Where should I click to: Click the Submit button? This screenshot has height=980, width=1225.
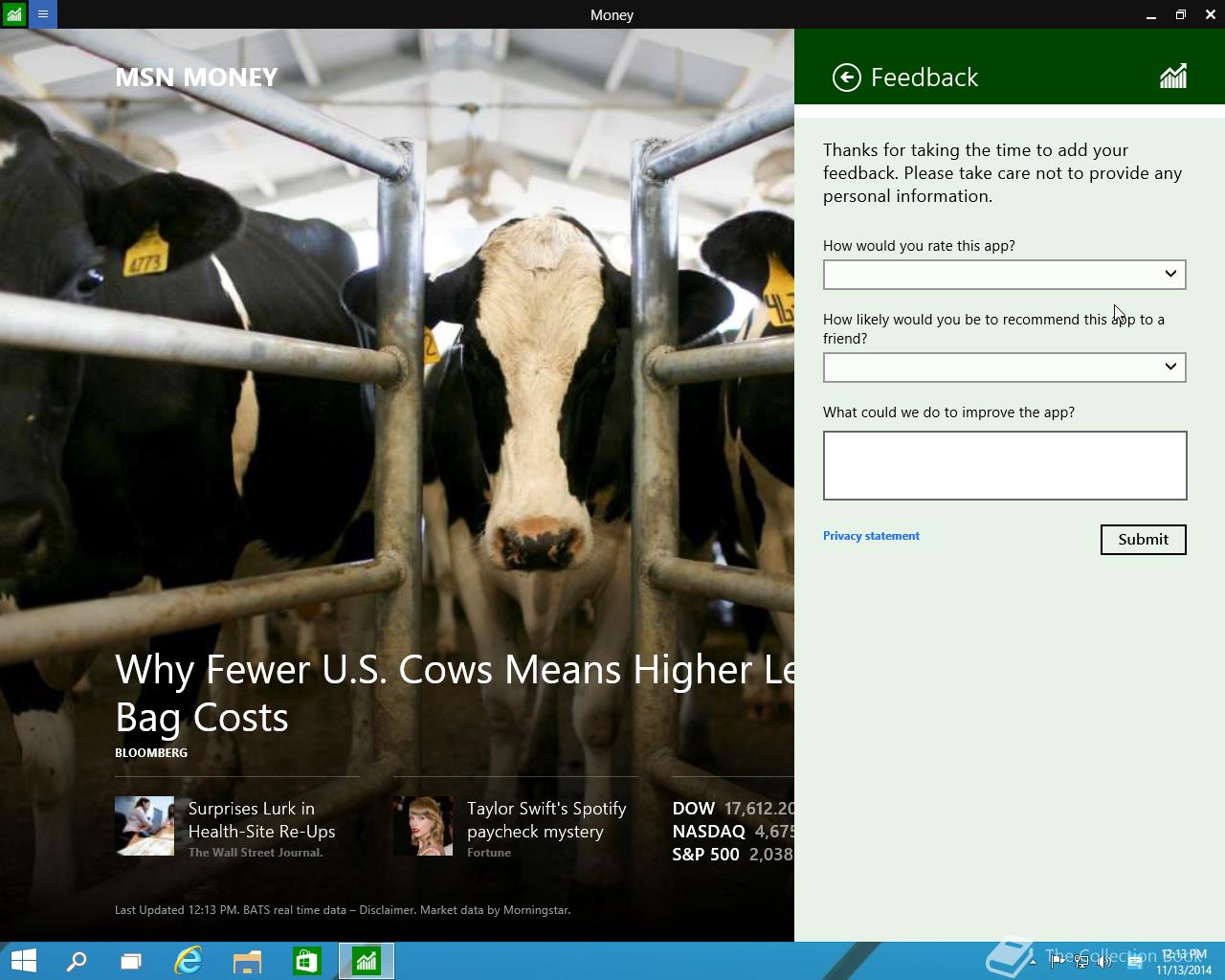1144,540
